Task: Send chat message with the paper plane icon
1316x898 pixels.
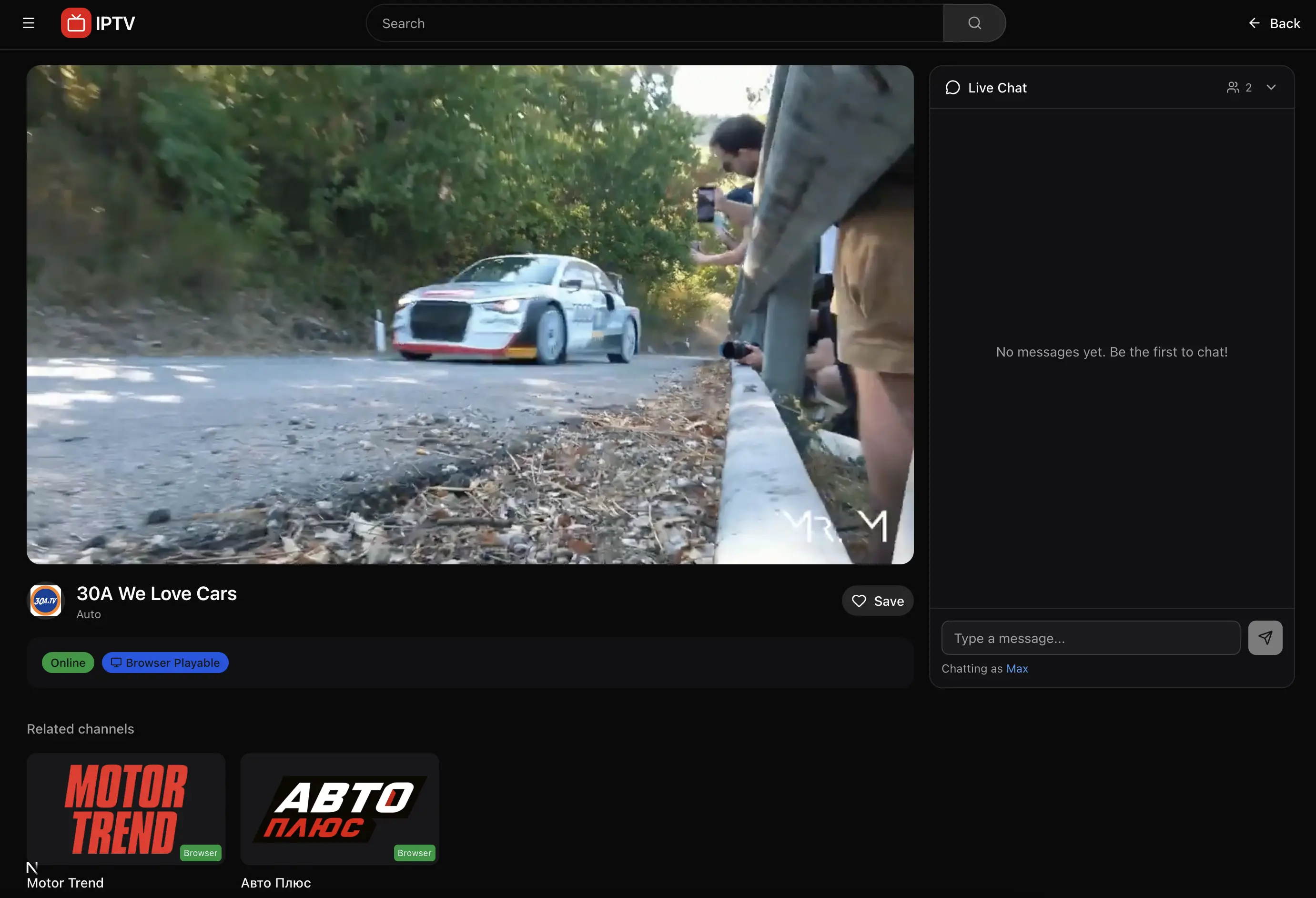Action: 1266,637
